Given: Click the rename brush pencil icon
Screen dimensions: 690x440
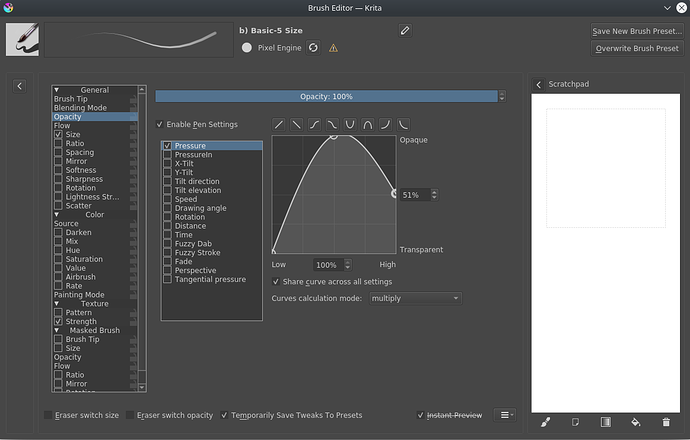Looking at the screenshot, I should [x=404, y=31].
